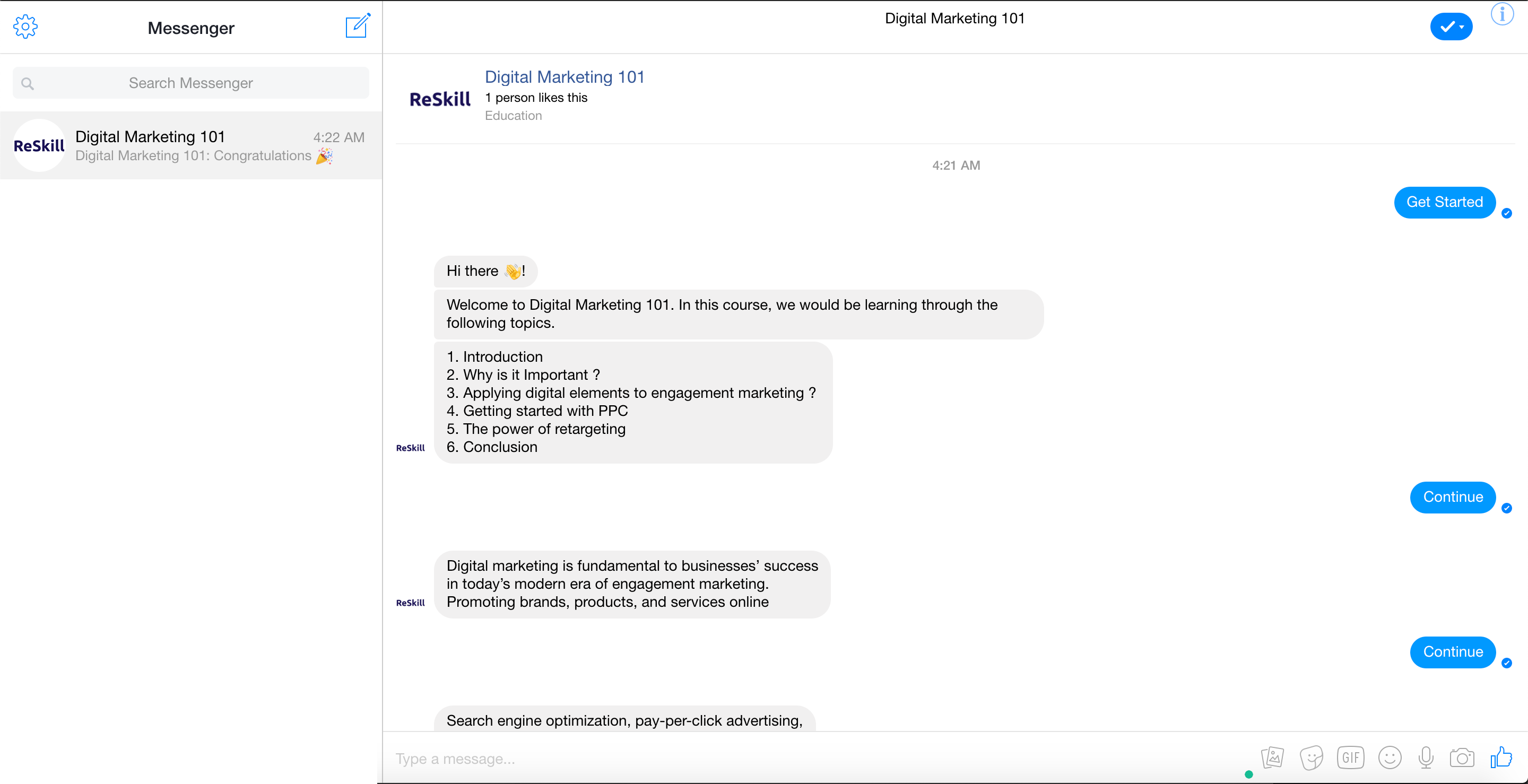The width and height of the screenshot is (1528, 784).
Task: Click the Search Messenger field
Action: 190,83
